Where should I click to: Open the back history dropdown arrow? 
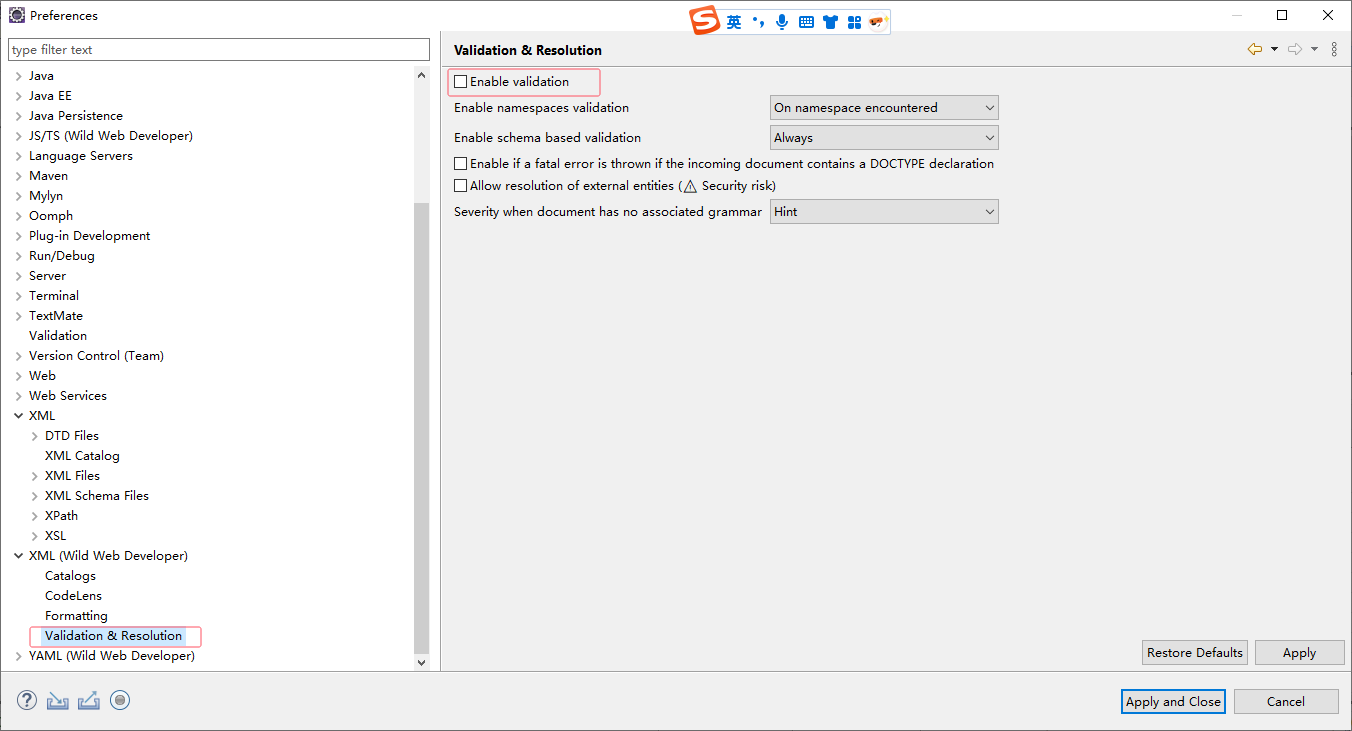(1274, 49)
